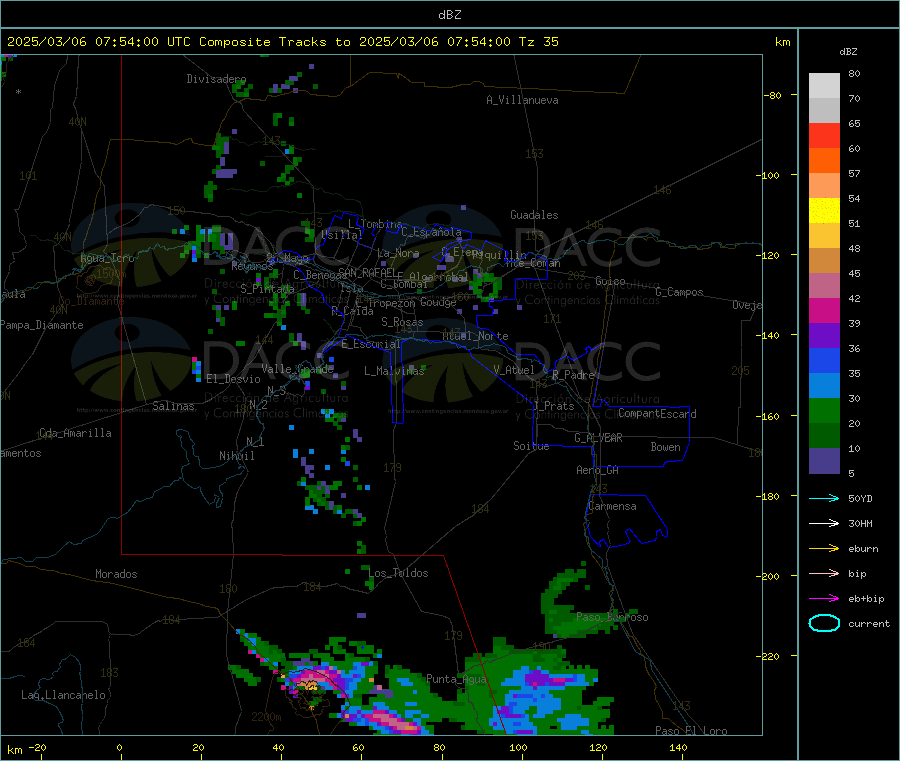Click the white 30HM arrow in legend
The width and height of the screenshot is (900, 761).
point(824,523)
